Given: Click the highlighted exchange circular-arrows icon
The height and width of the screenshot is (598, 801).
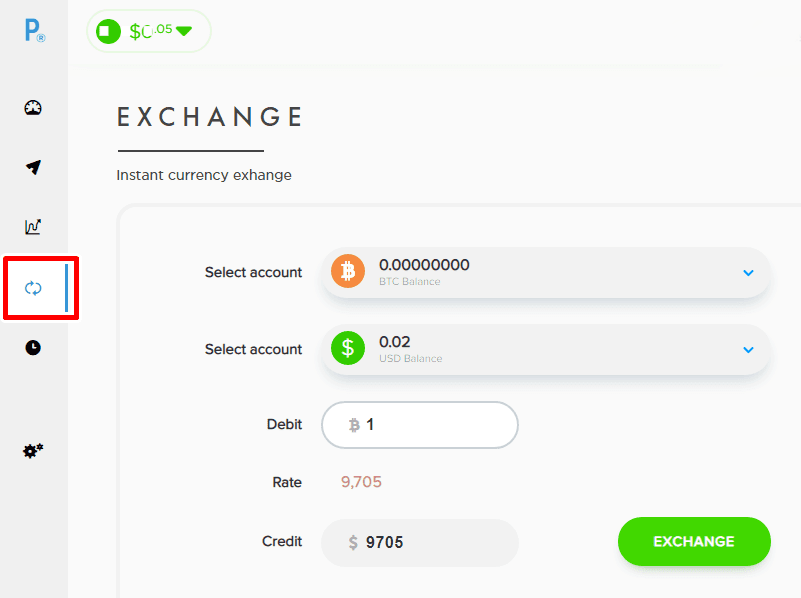Looking at the screenshot, I should [33, 288].
